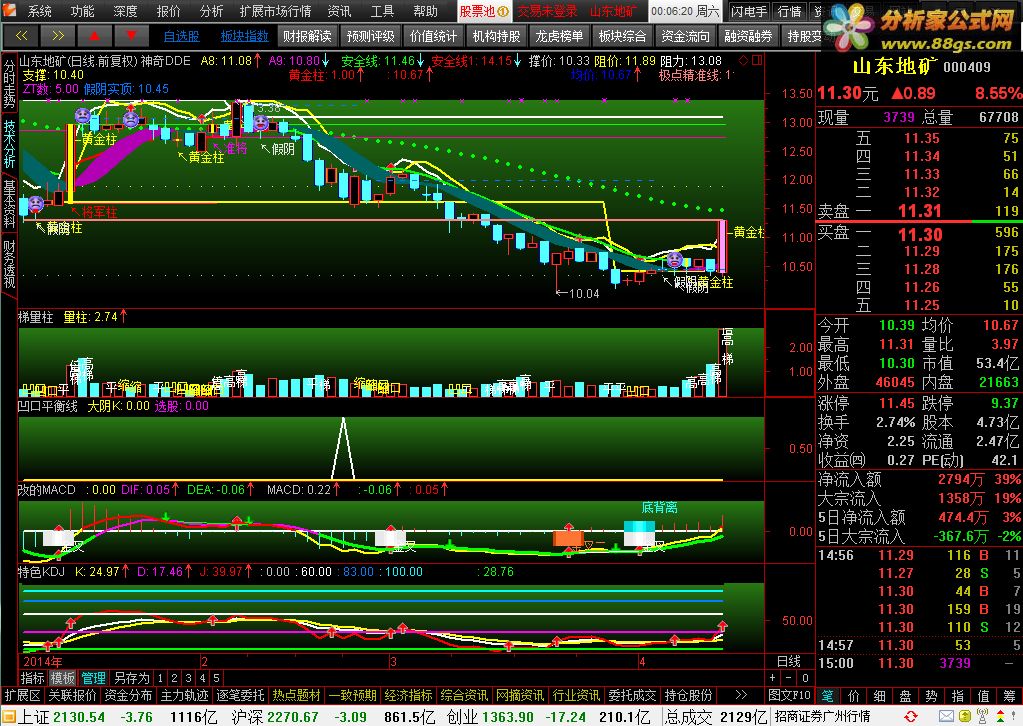Open the 帮助 menu
This screenshot has width=1023, height=726.
point(425,11)
